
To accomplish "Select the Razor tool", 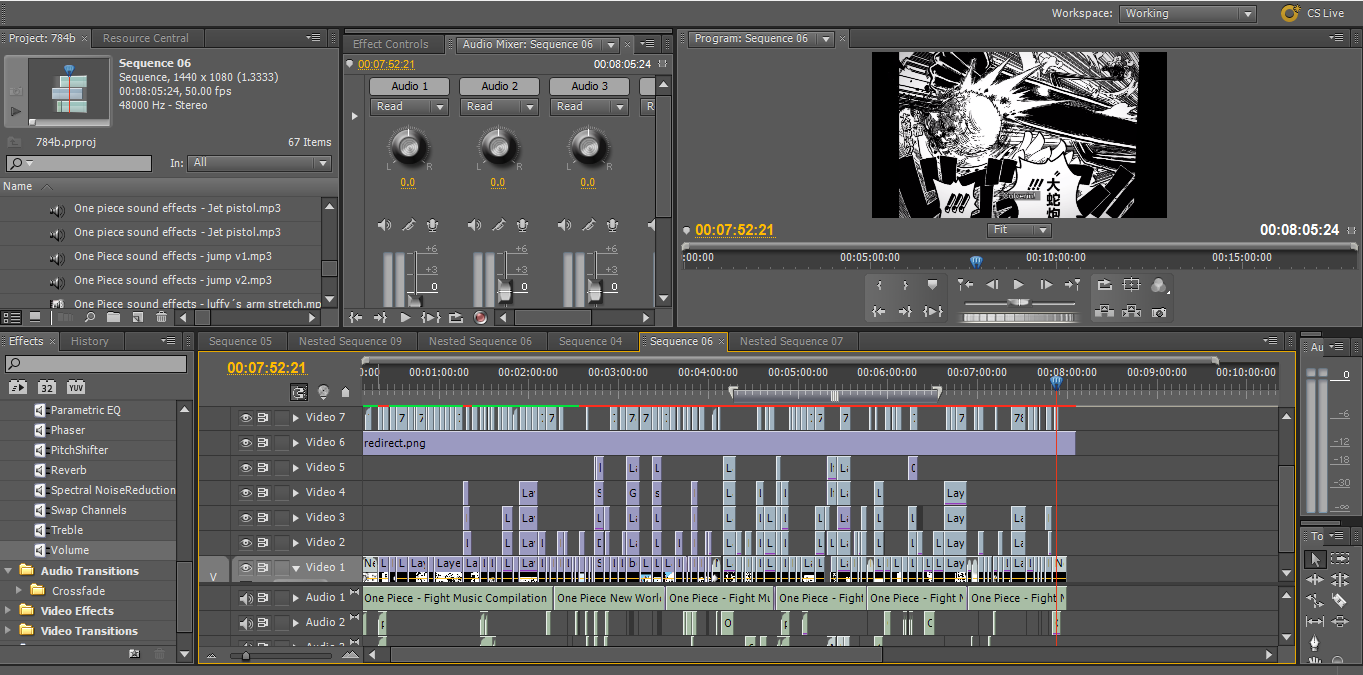I will (x=1339, y=600).
